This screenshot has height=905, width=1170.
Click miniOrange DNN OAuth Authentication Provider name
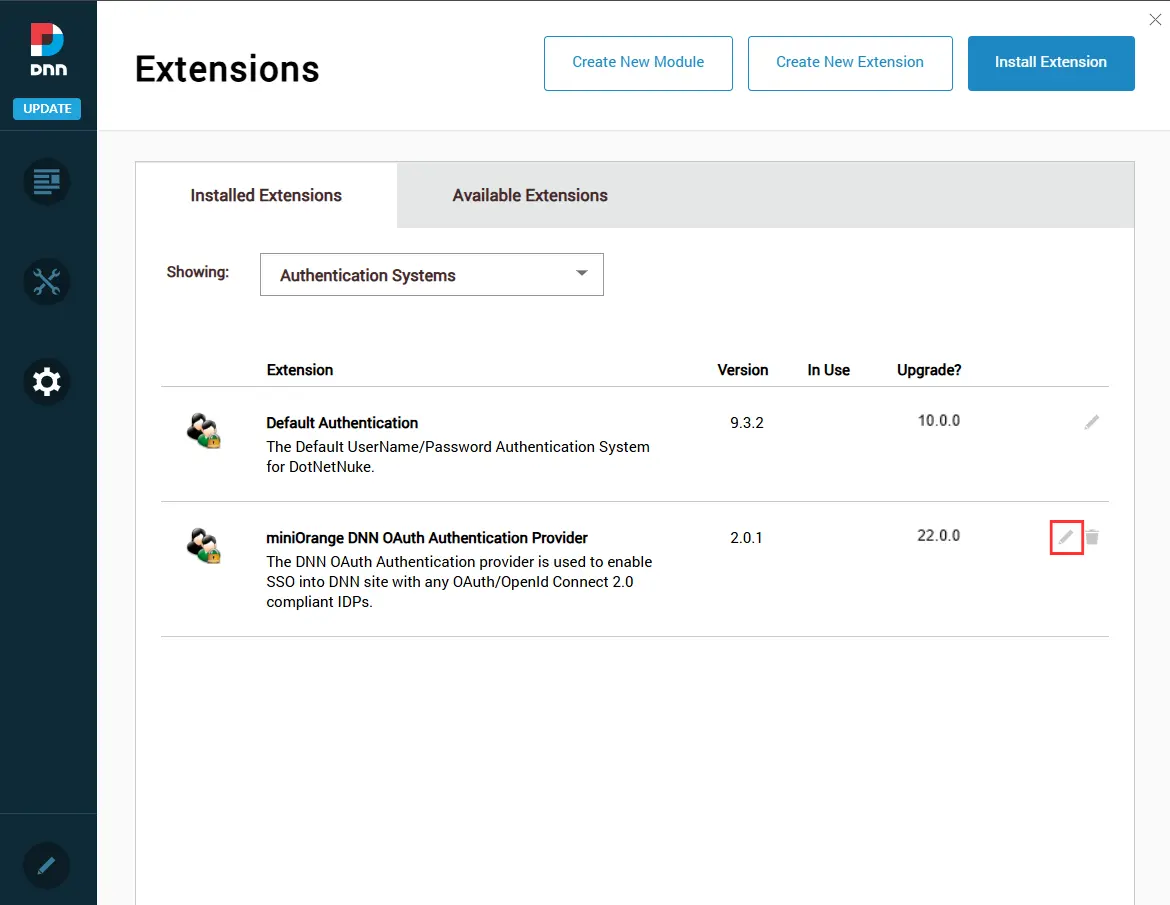tap(427, 538)
